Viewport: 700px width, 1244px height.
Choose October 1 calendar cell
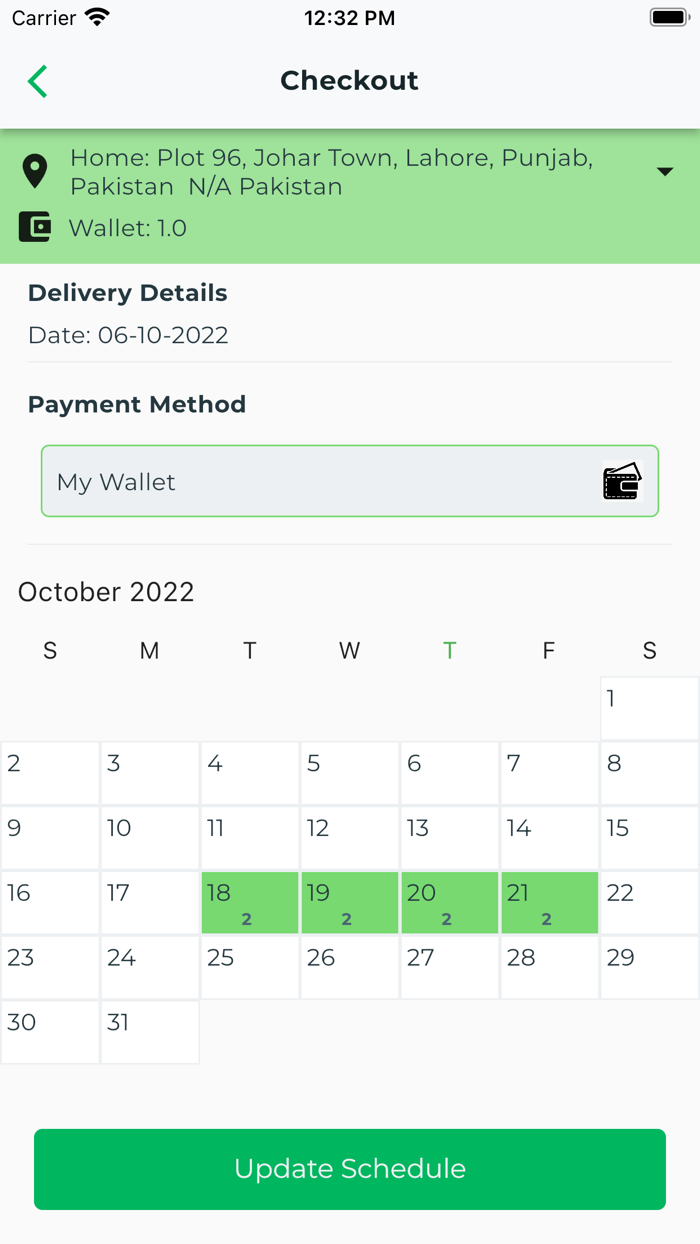(649, 708)
